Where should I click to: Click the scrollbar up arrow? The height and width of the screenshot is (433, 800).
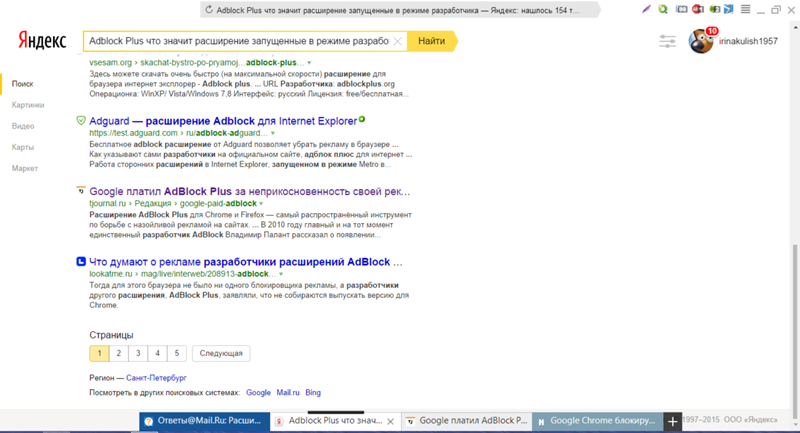794,26
